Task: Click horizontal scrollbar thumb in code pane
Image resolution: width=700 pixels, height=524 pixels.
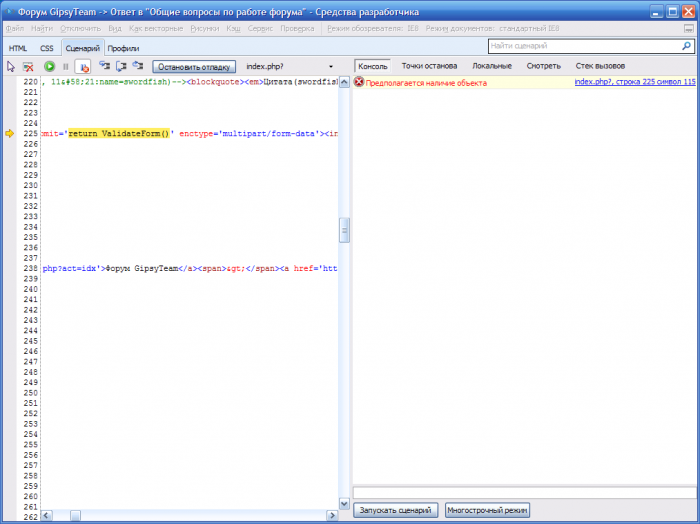Action: [75, 515]
